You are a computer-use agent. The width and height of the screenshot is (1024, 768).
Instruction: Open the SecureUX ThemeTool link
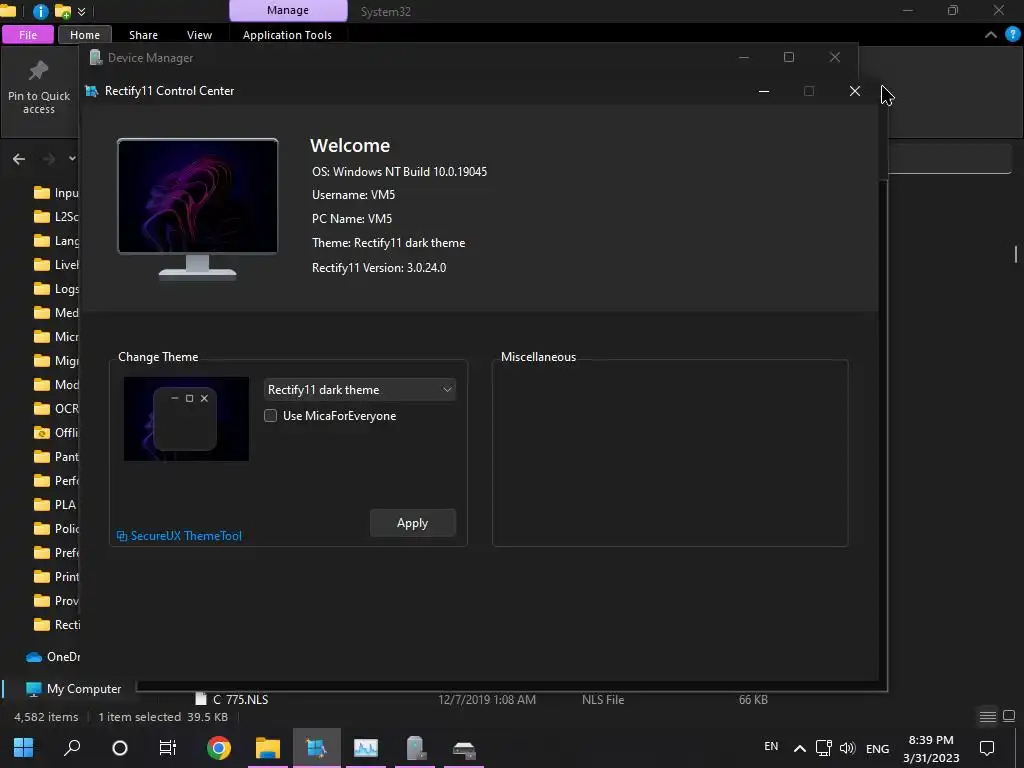[x=180, y=536]
